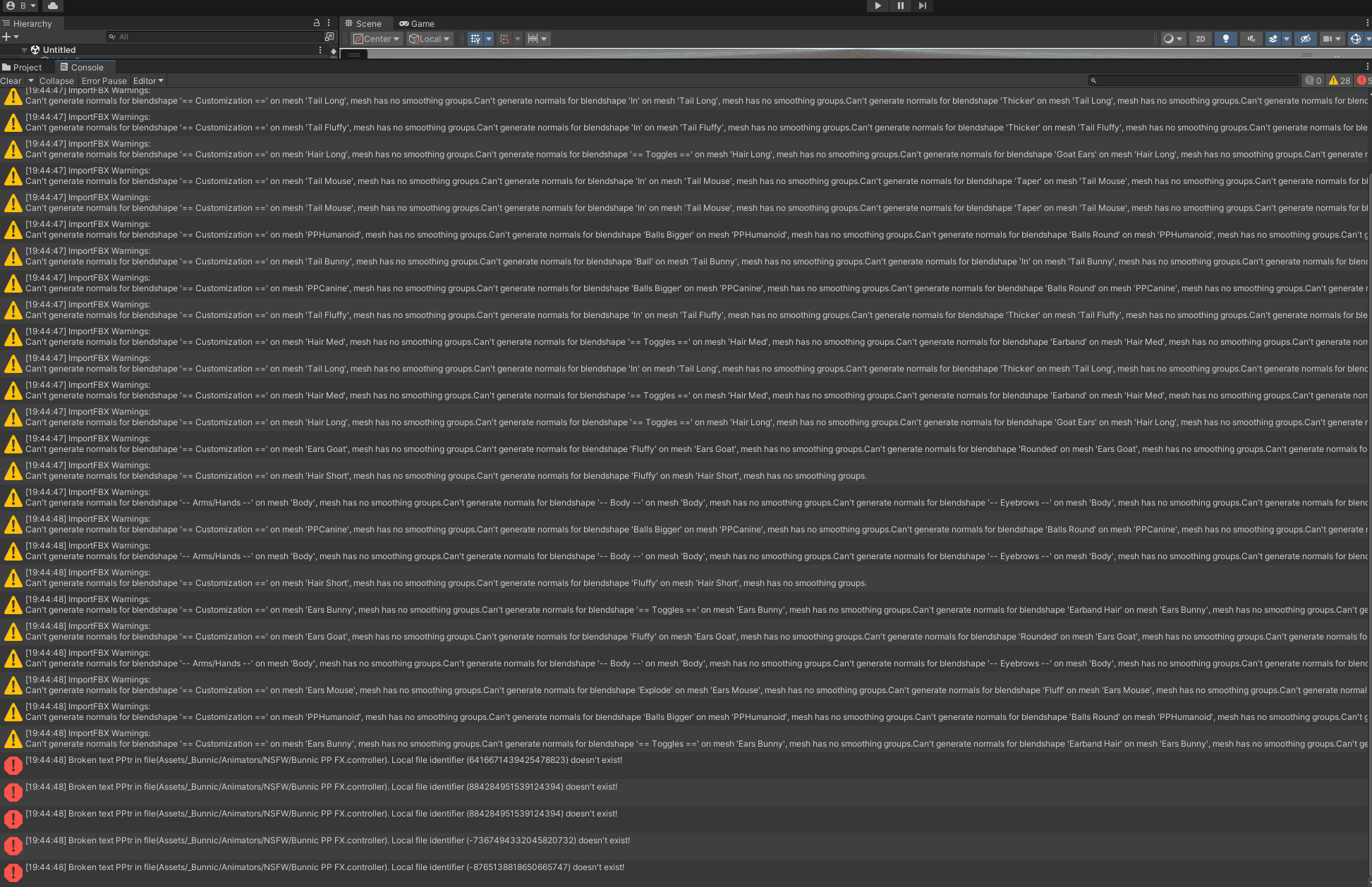
Task: Open the cloud services icon
Action: pos(53,6)
